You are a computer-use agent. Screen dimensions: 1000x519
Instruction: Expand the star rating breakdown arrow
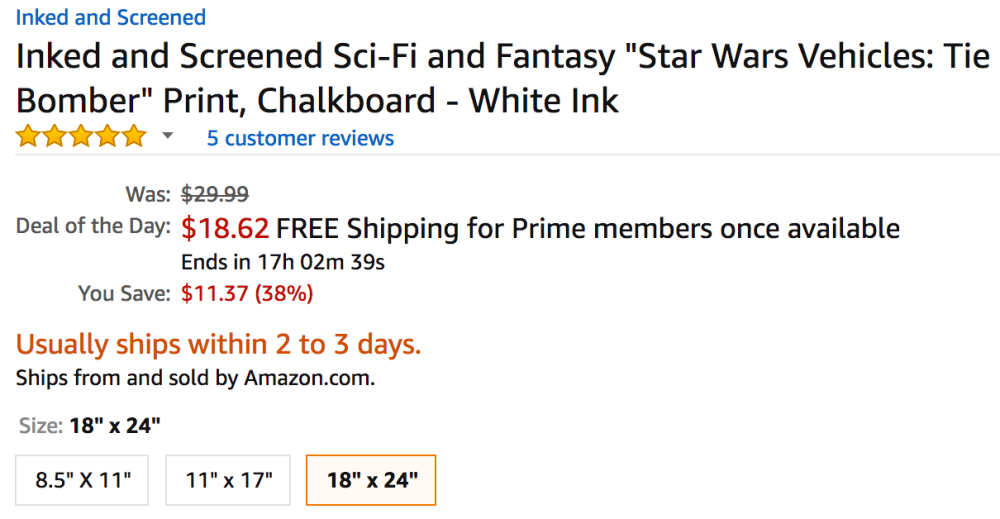[168, 136]
